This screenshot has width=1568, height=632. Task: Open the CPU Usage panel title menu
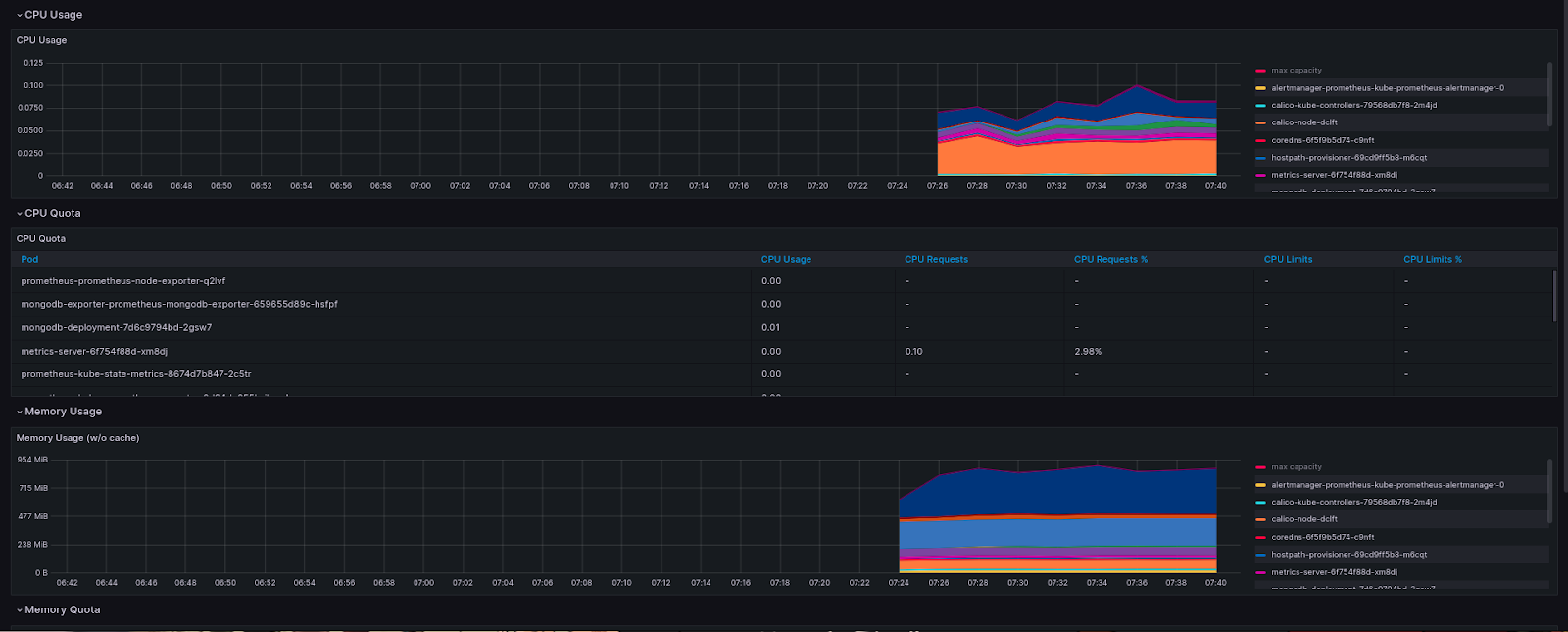coord(41,40)
